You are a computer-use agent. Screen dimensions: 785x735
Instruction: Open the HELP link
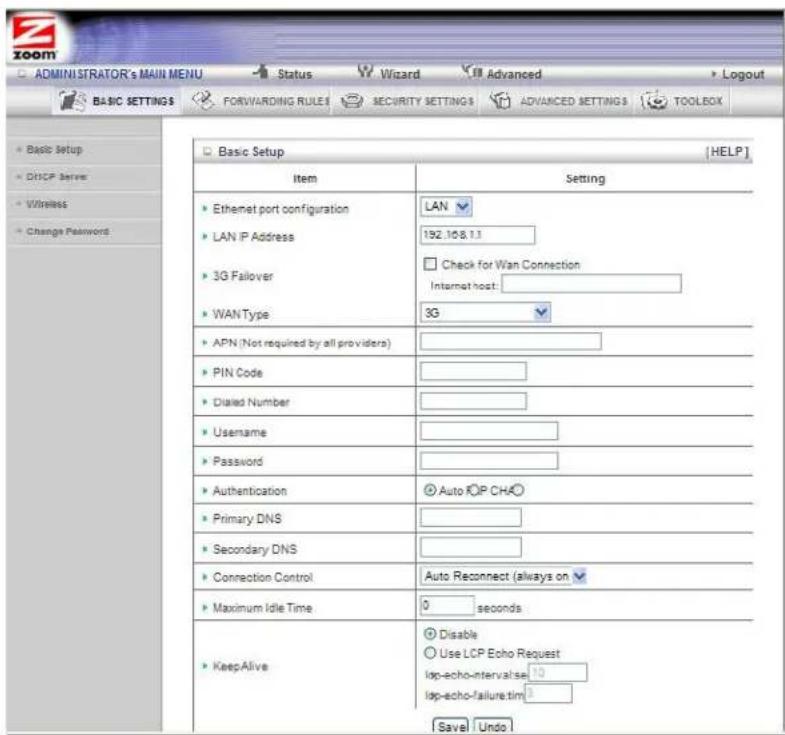point(727,152)
